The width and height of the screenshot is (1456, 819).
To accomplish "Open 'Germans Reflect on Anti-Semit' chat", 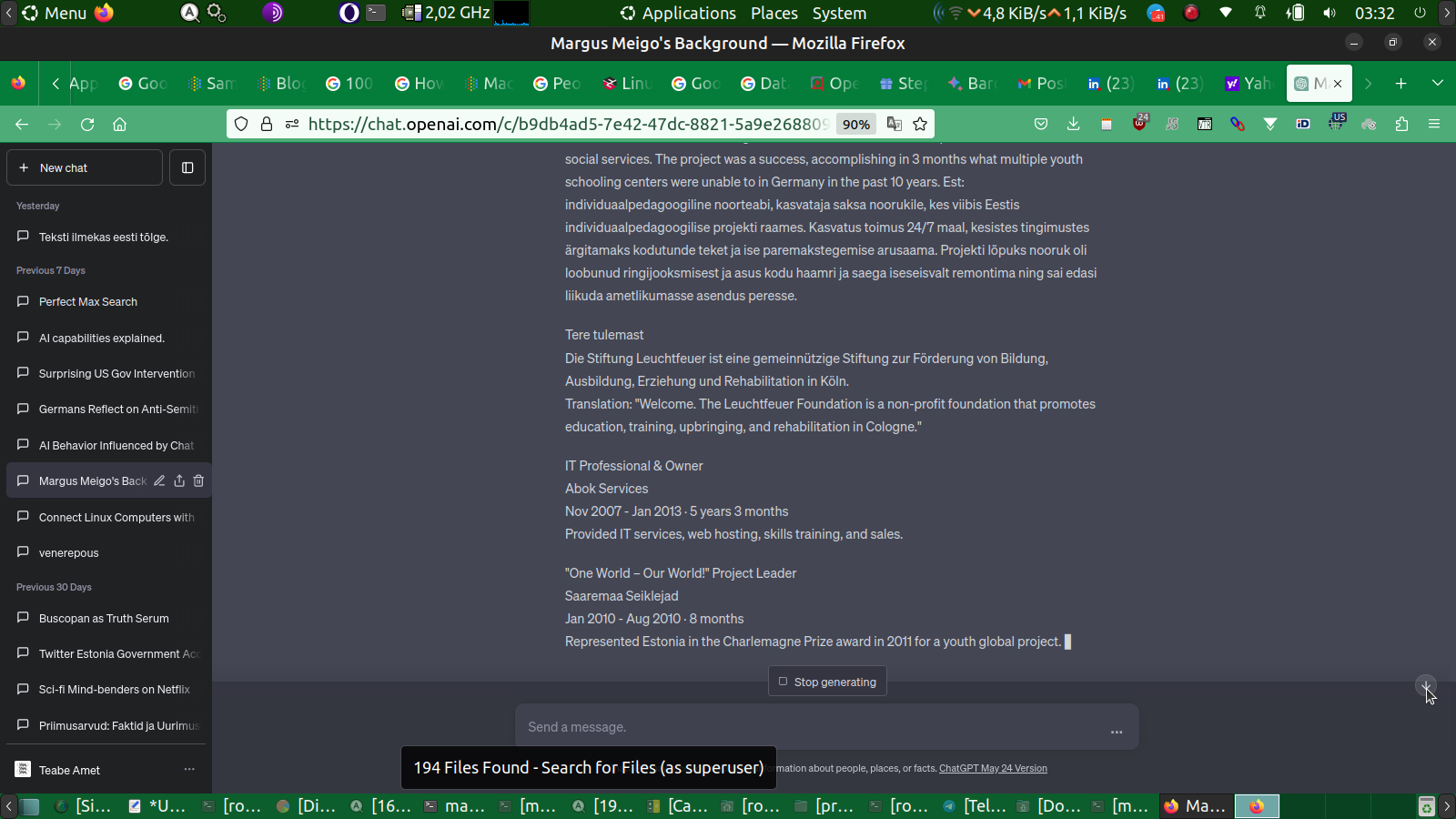I will click(x=106, y=409).
